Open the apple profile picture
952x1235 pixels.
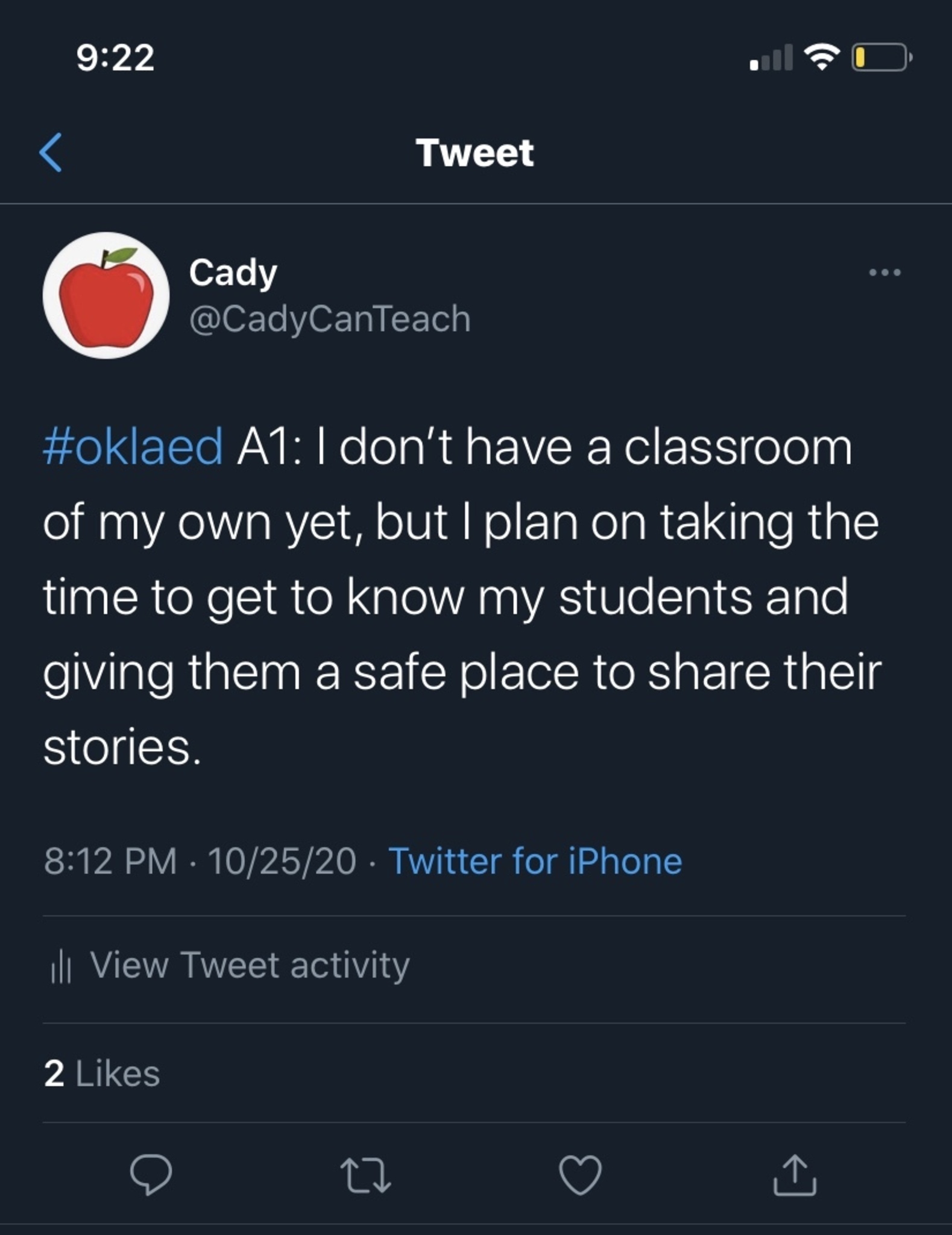tap(106, 295)
